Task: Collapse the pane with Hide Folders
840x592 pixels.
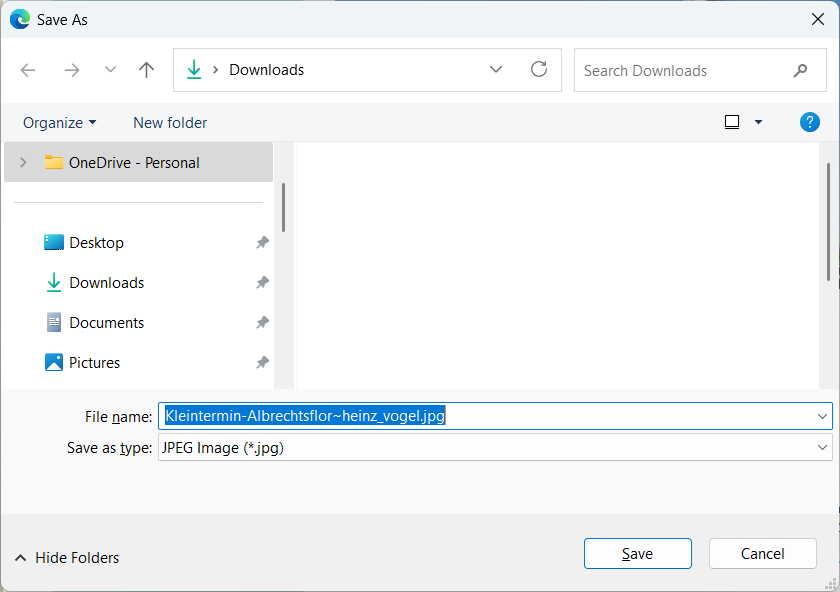Action: point(67,558)
